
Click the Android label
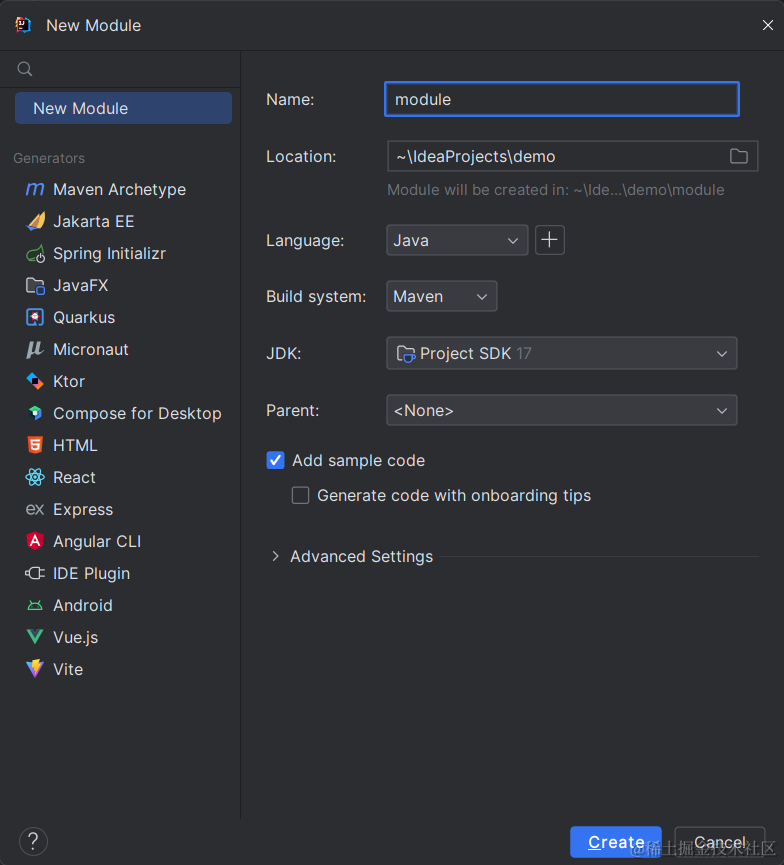(x=83, y=605)
